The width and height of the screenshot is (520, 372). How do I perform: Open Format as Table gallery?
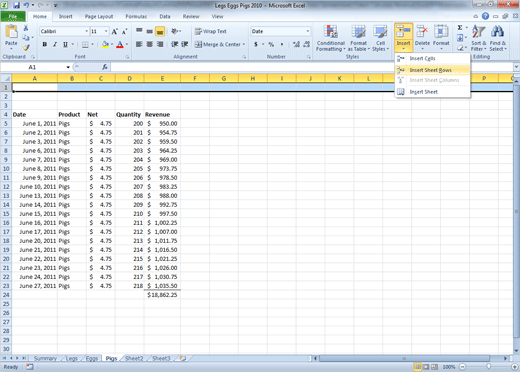(x=359, y=38)
